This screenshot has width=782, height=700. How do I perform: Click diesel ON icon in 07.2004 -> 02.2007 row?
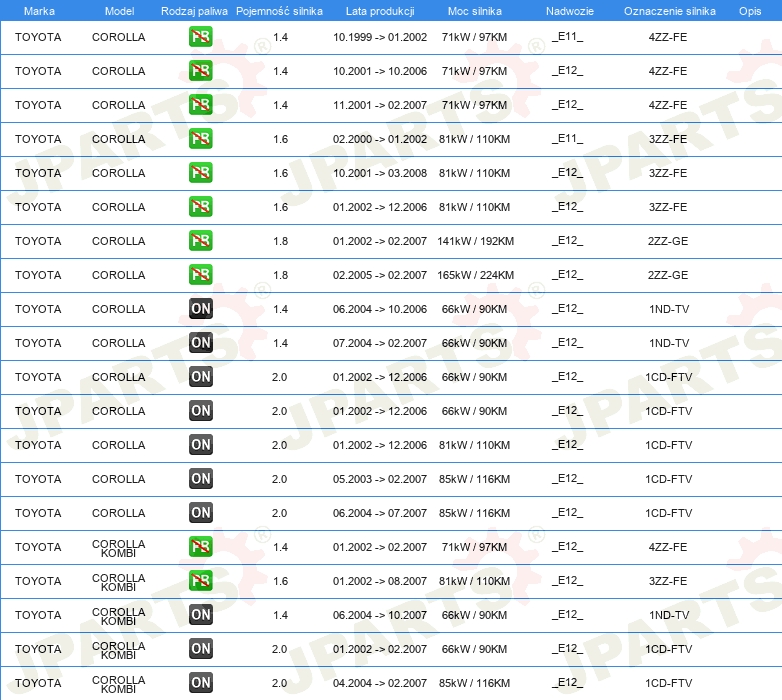(200, 343)
